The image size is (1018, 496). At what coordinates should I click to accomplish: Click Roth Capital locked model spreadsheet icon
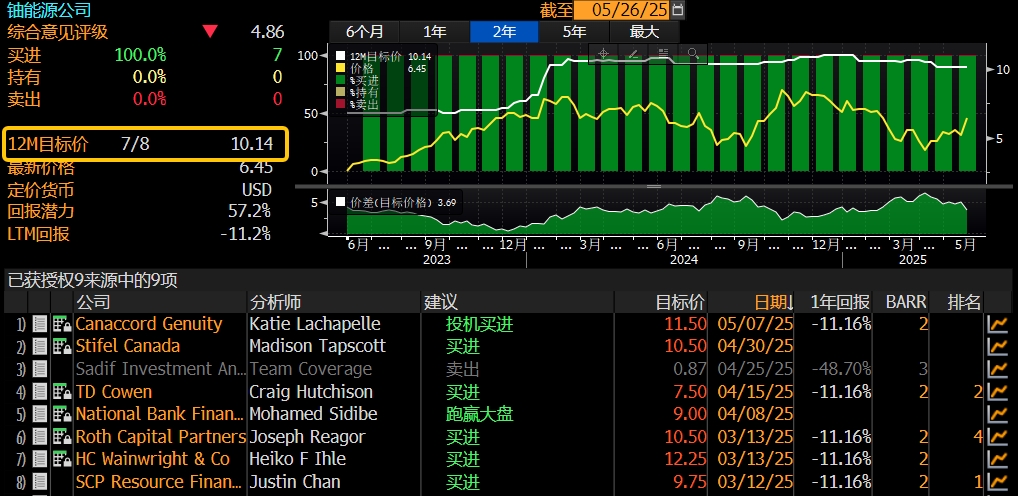coord(62,437)
